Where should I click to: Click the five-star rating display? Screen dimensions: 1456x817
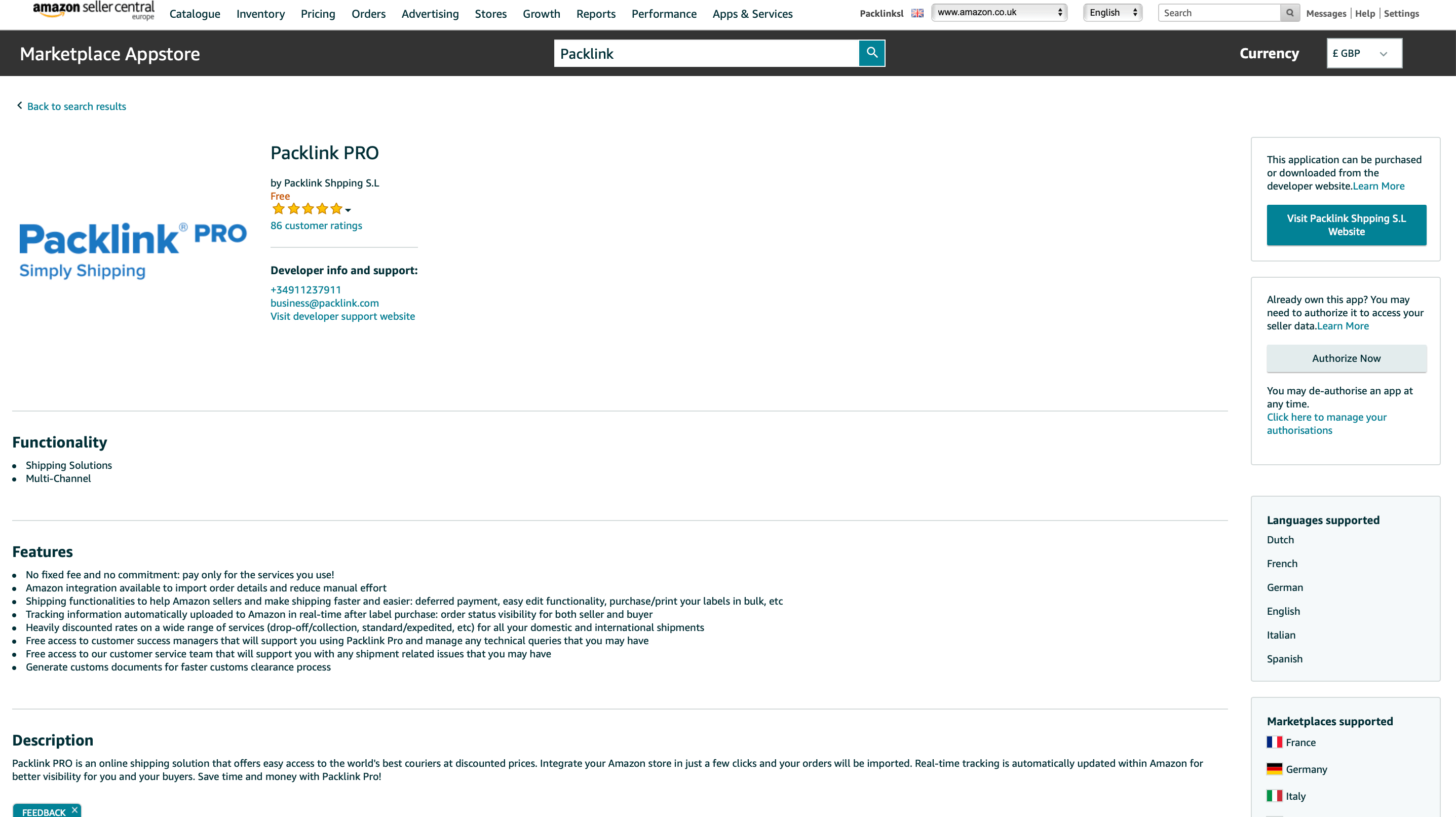pyautogui.click(x=308, y=209)
